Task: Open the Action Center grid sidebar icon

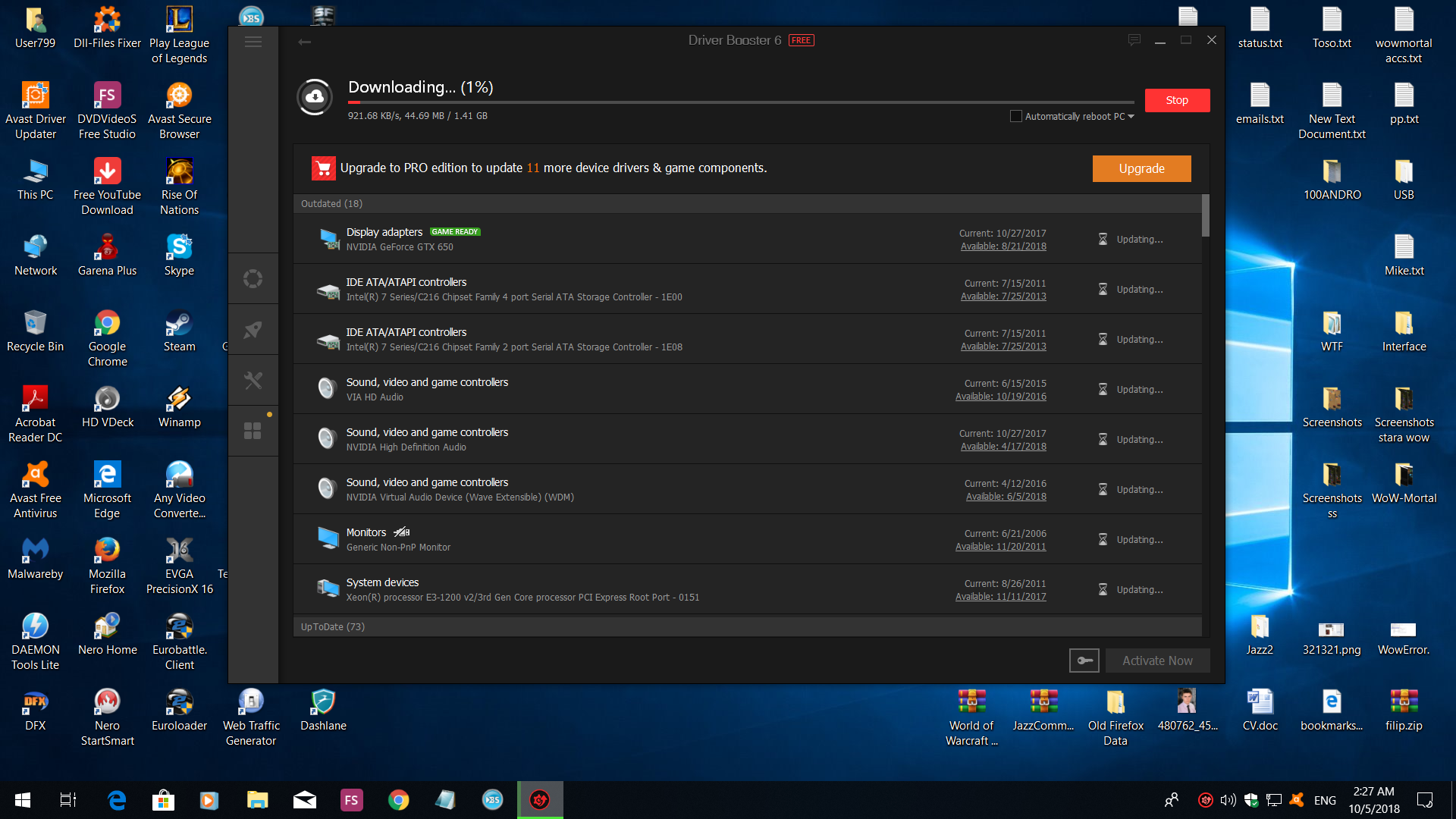Action: 253,431
